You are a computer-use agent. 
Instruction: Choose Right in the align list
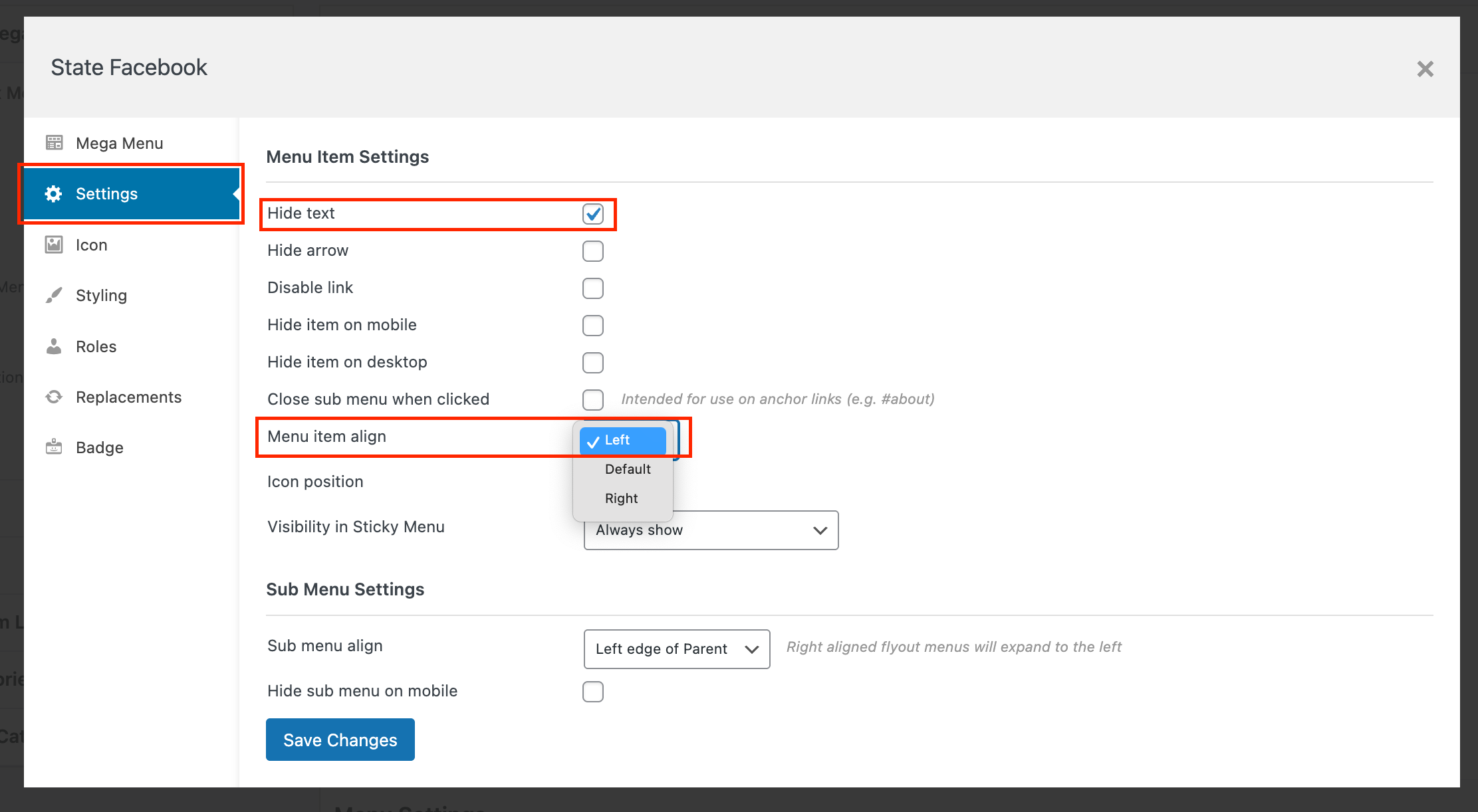tap(622, 498)
